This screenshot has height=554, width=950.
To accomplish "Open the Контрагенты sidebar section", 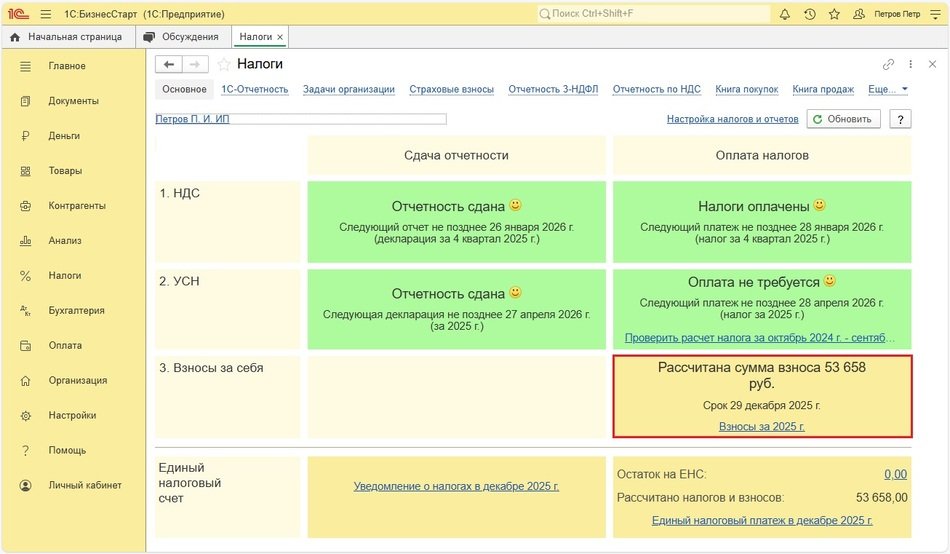I will click(77, 206).
